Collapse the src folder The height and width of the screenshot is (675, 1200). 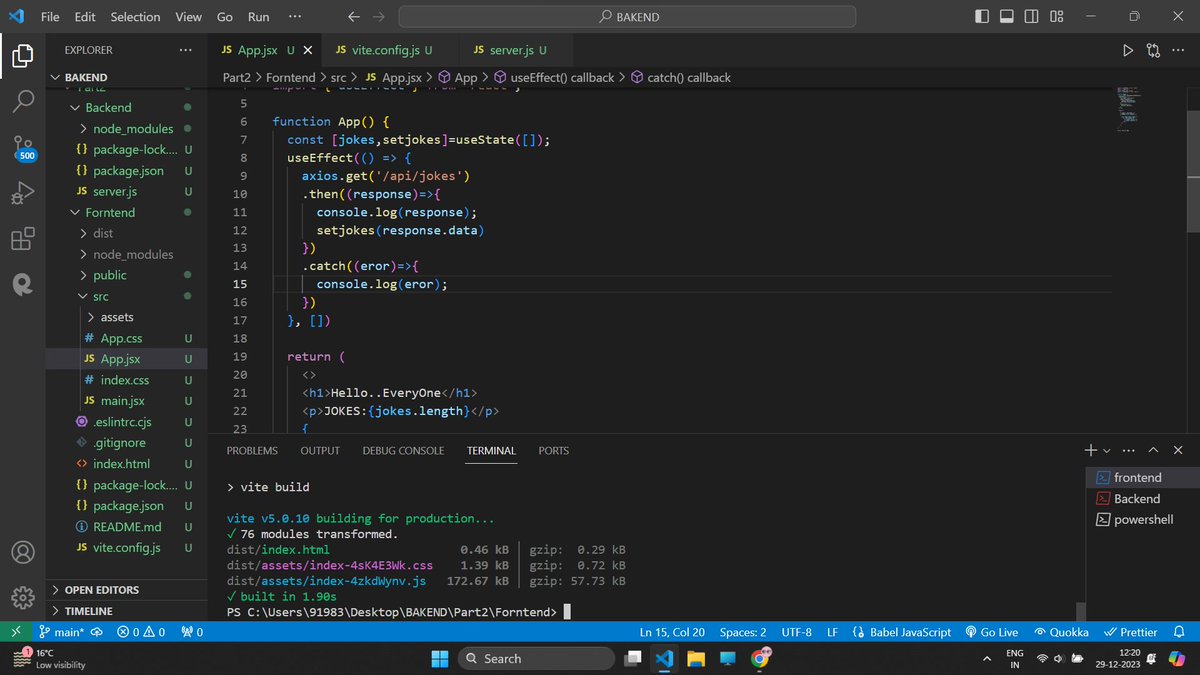(126, 296)
